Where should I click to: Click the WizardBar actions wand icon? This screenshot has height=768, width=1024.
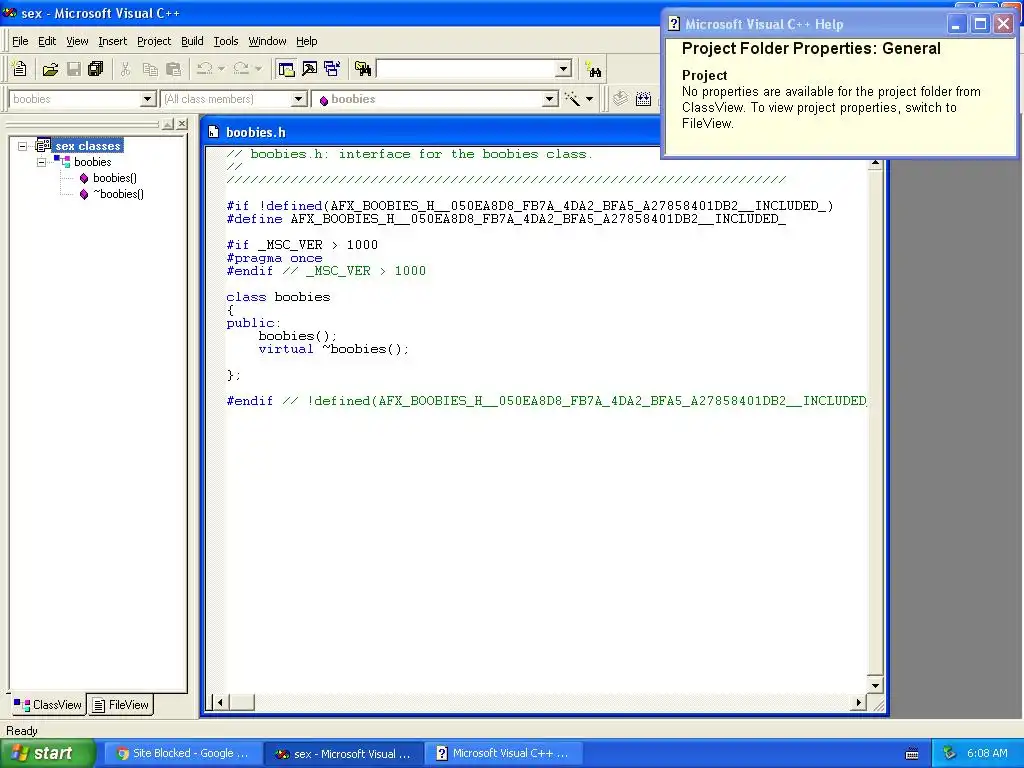(572, 99)
